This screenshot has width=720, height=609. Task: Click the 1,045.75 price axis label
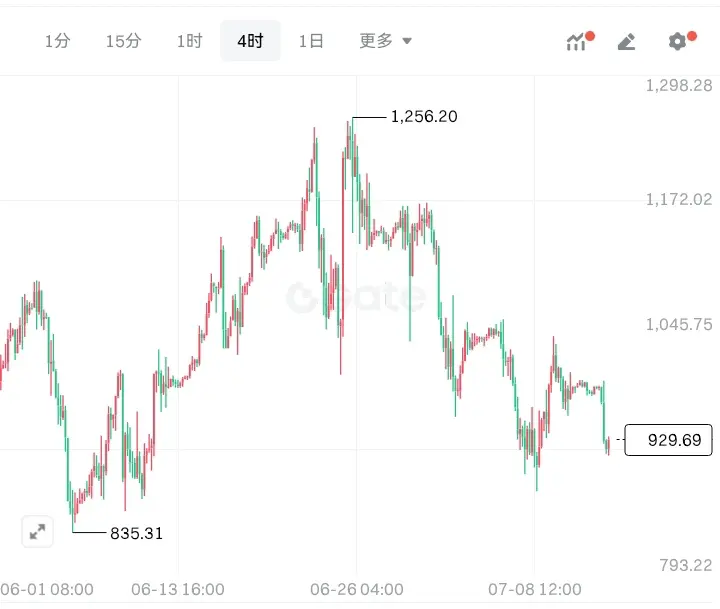point(679,325)
